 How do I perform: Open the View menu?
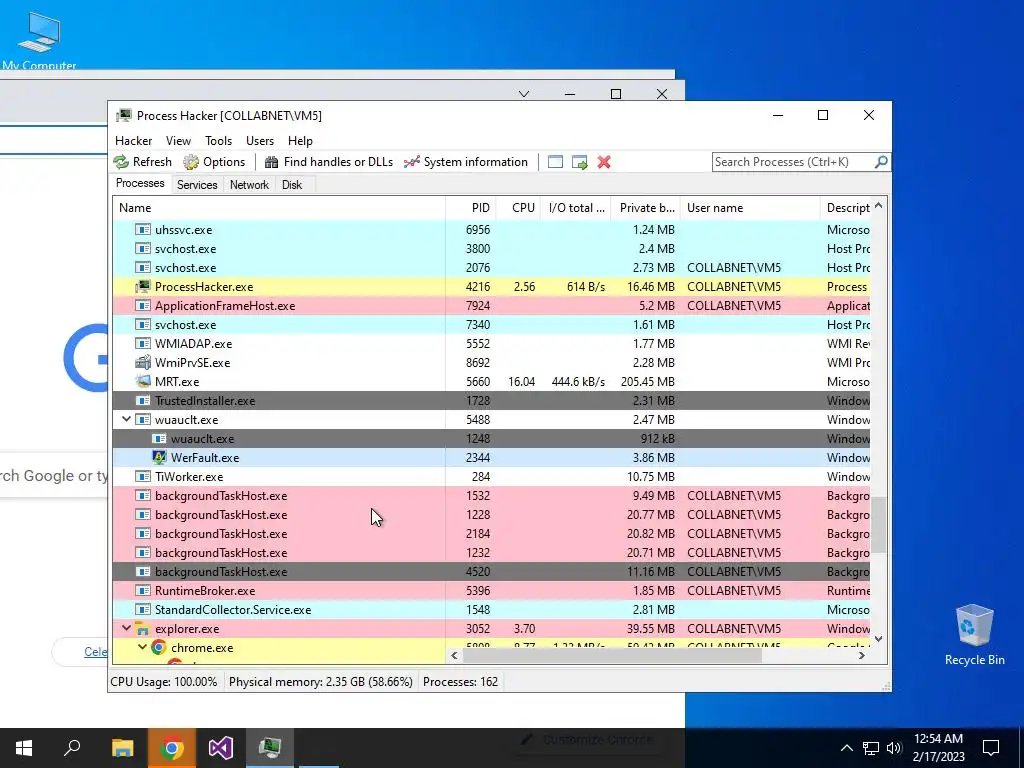178,141
